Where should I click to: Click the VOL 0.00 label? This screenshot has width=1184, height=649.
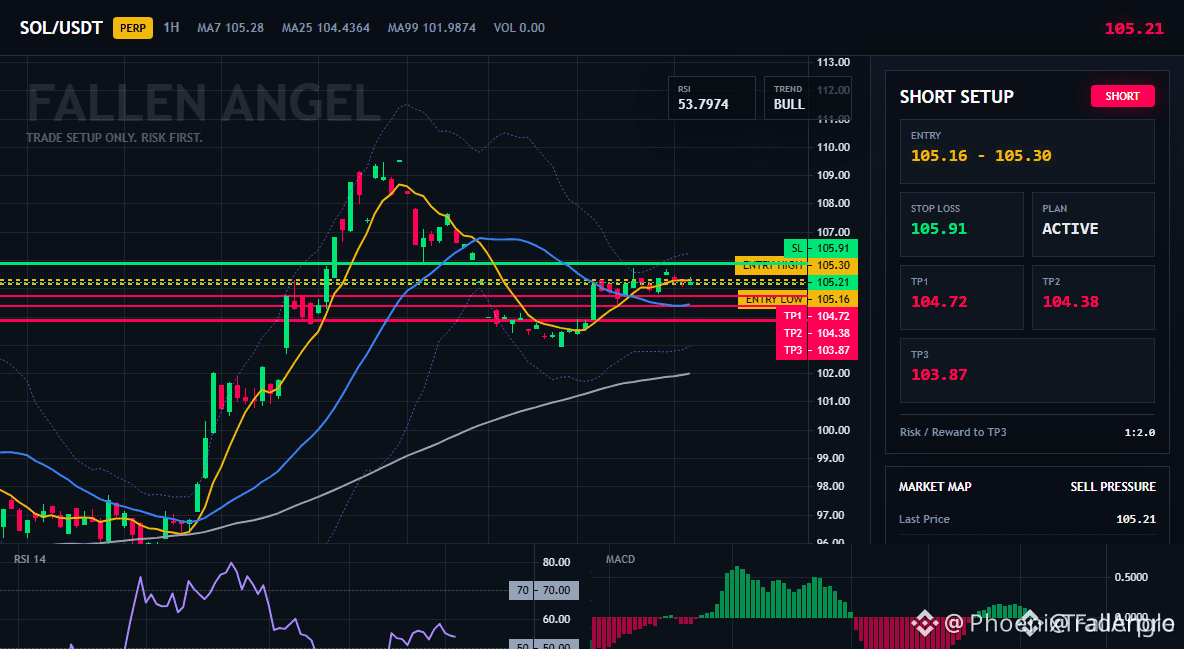(519, 28)
